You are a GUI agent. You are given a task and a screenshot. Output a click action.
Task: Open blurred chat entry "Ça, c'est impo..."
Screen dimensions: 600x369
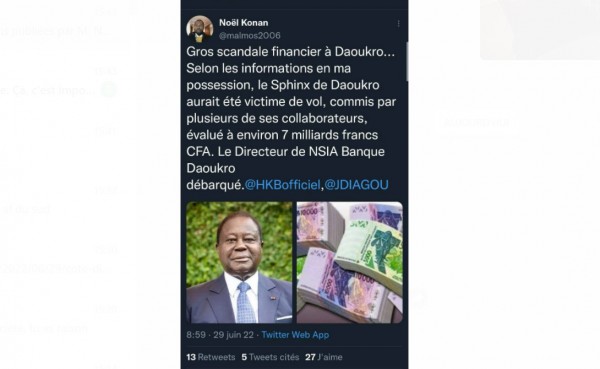[x=48, y=91]
